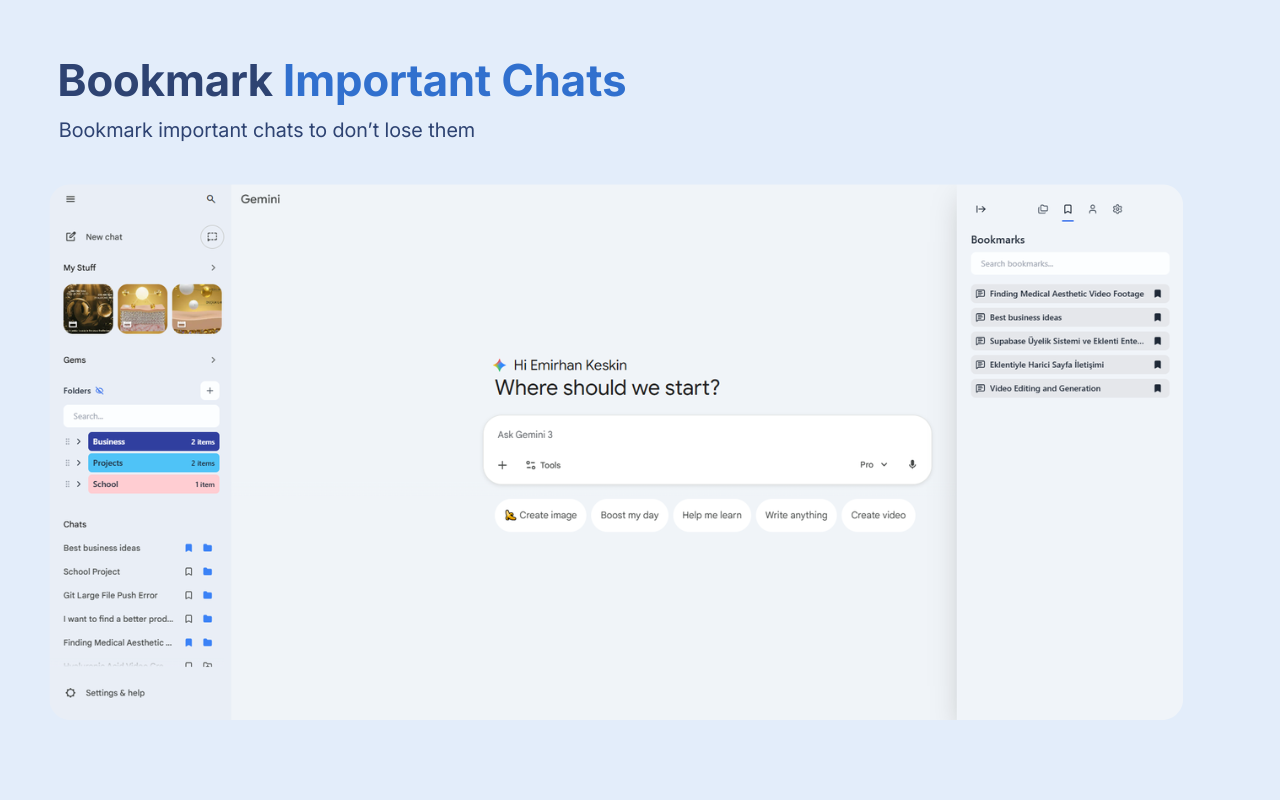Remove bookmark from Video Editing and Generation
Viewport: 1280px width, 800px height.
pyautogui.click(x=1158, y=388)
